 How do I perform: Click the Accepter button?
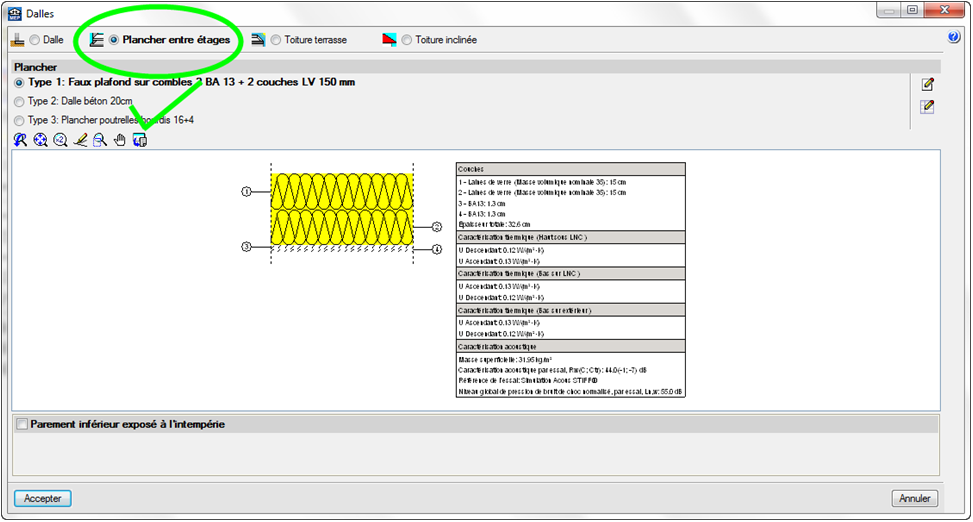click(43, 498)
